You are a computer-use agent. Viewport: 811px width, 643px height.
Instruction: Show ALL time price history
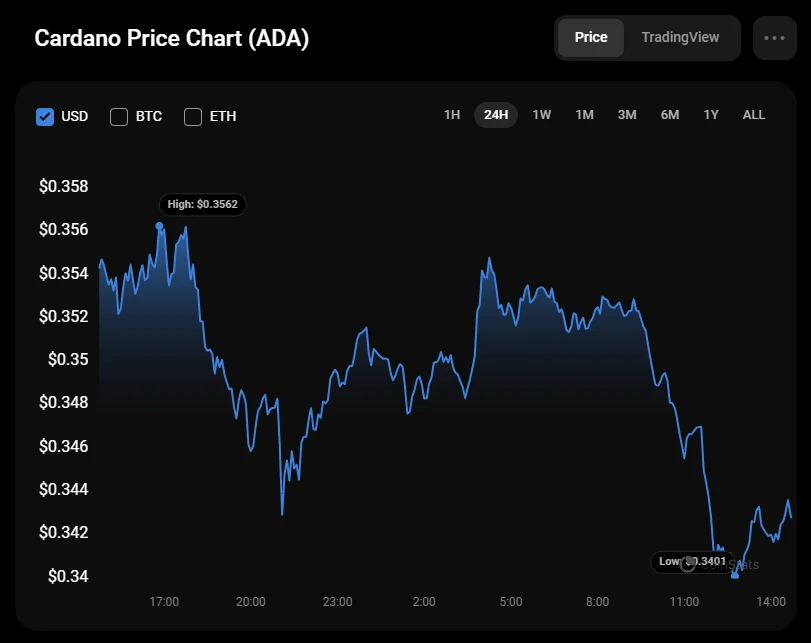[754, 115]
